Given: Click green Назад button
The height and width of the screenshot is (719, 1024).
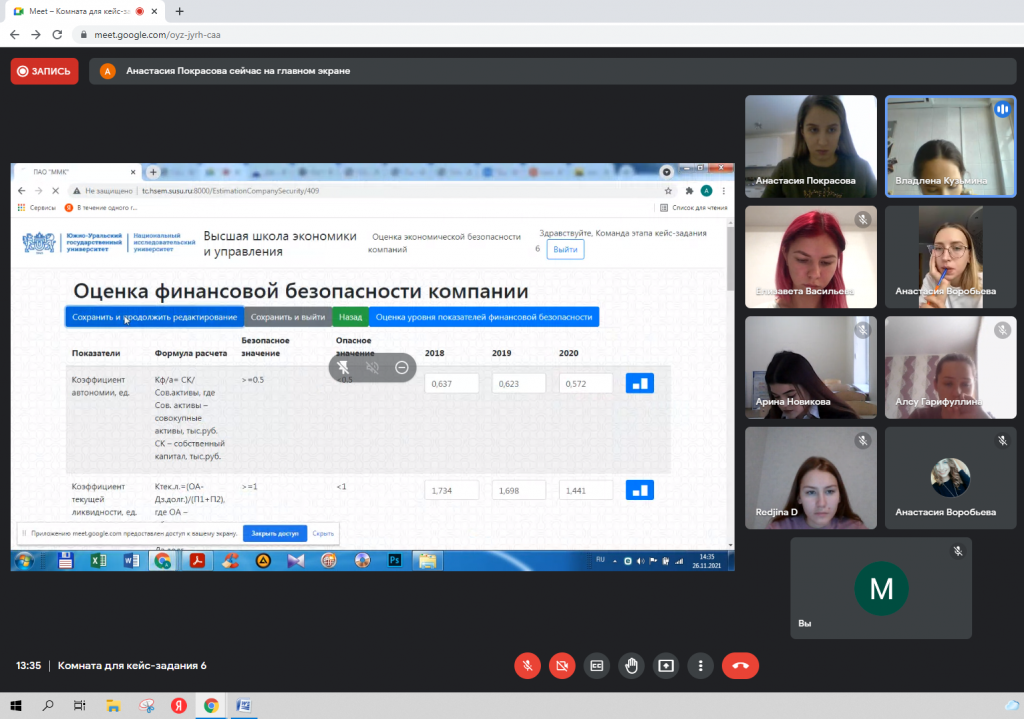Looking at the screenshot, I should pos(351,317).
